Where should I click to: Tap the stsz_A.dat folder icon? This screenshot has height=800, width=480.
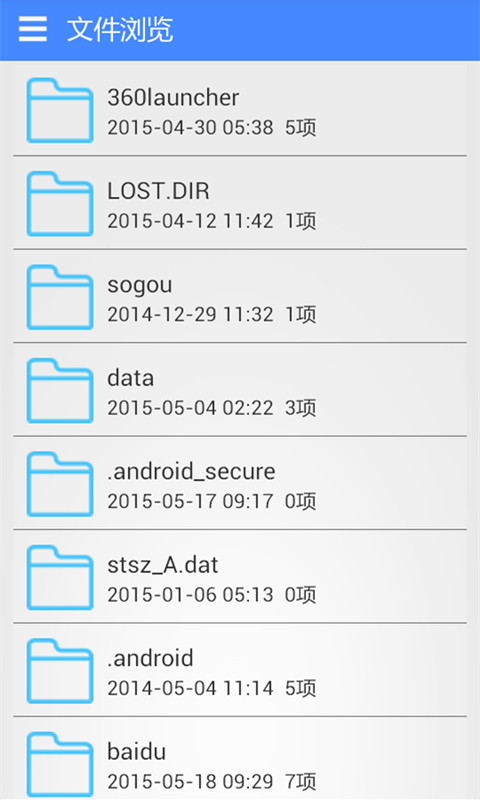coord(60,577)
